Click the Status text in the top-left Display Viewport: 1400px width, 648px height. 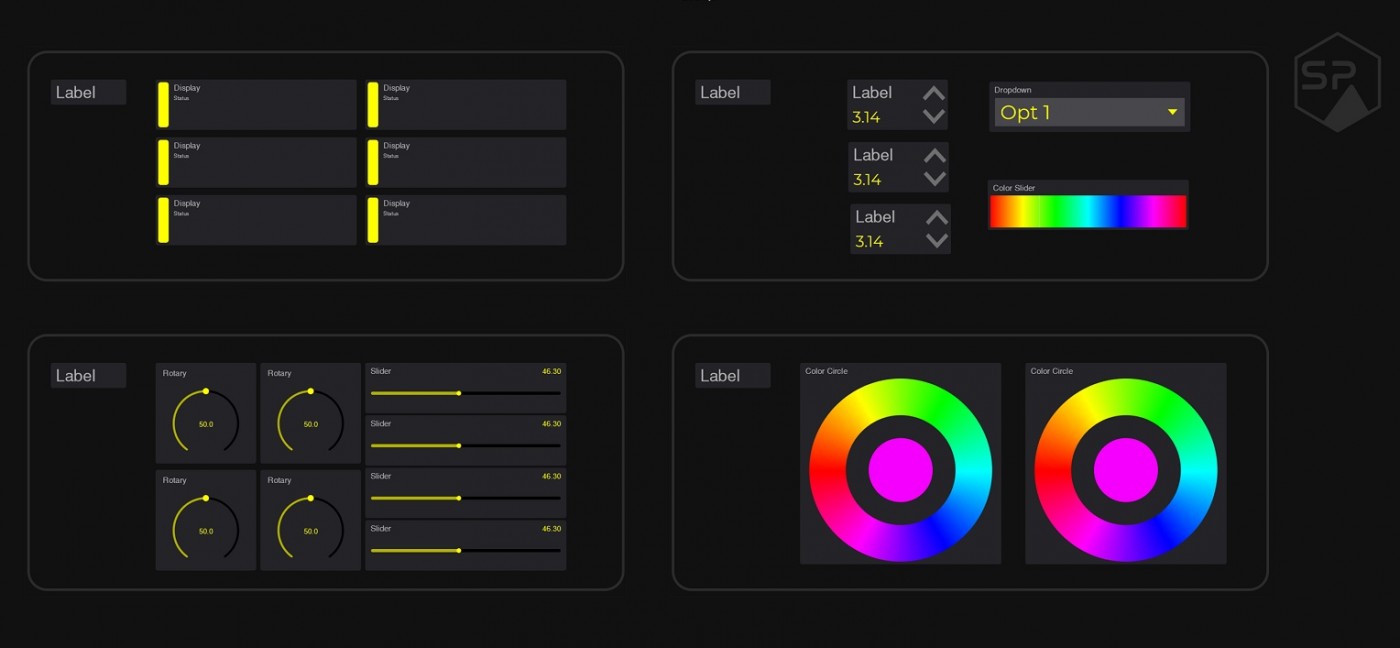pos(181,98)
